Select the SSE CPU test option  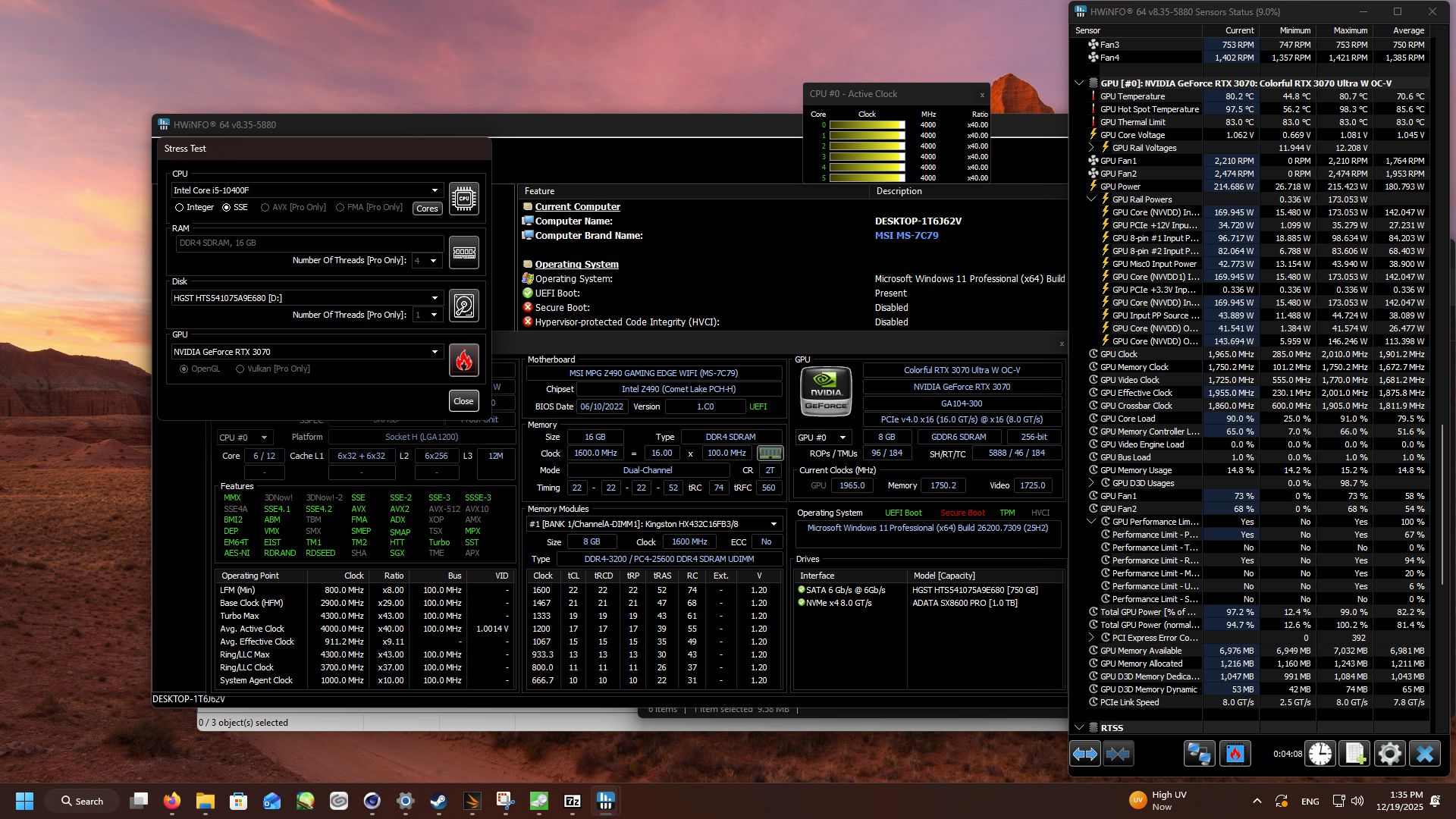(x=235, y=208)
